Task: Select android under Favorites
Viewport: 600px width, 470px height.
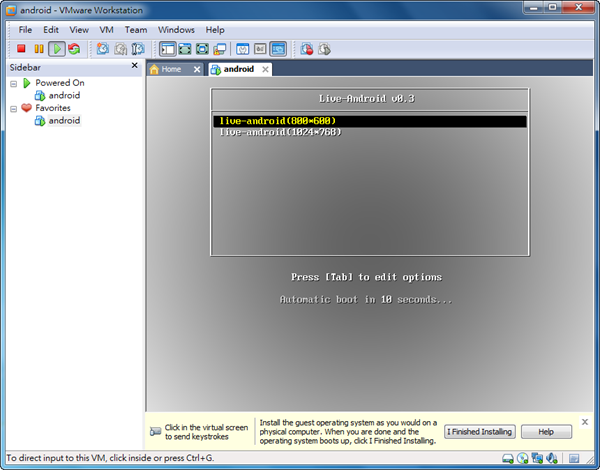Action: [x=64, y=121]
